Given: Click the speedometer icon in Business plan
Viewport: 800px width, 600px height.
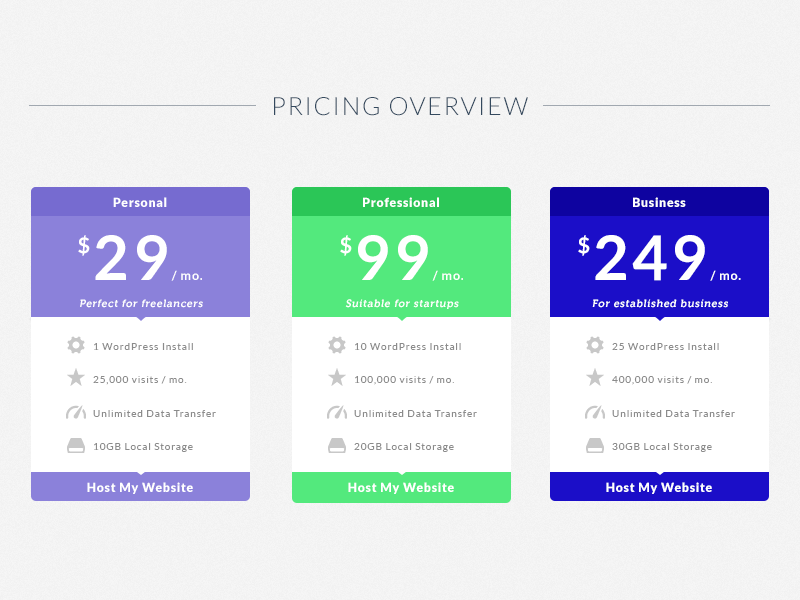Looking at the screenshot, I should coord(595,412).
